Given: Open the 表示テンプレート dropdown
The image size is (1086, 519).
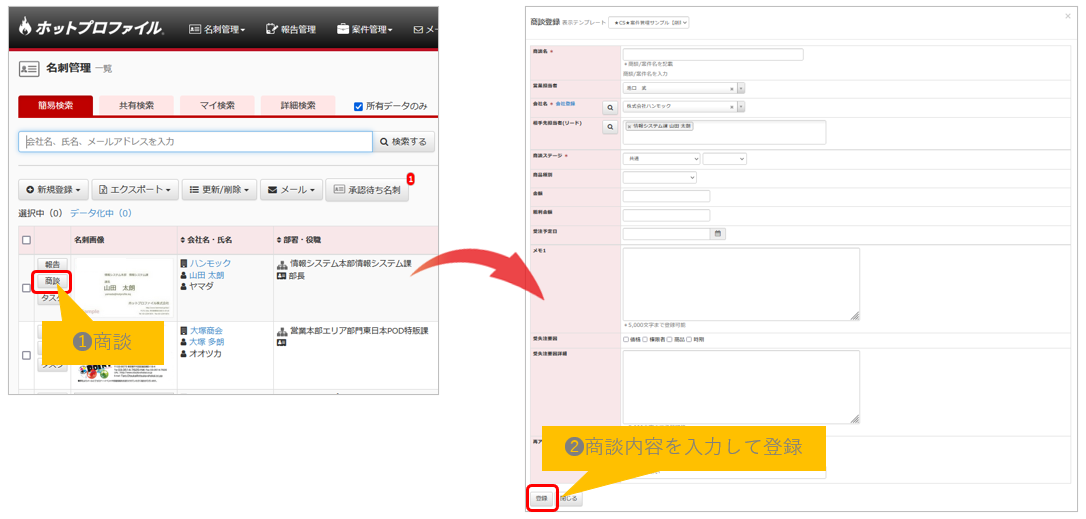Looking at the screenshot, I should (648, 22).
